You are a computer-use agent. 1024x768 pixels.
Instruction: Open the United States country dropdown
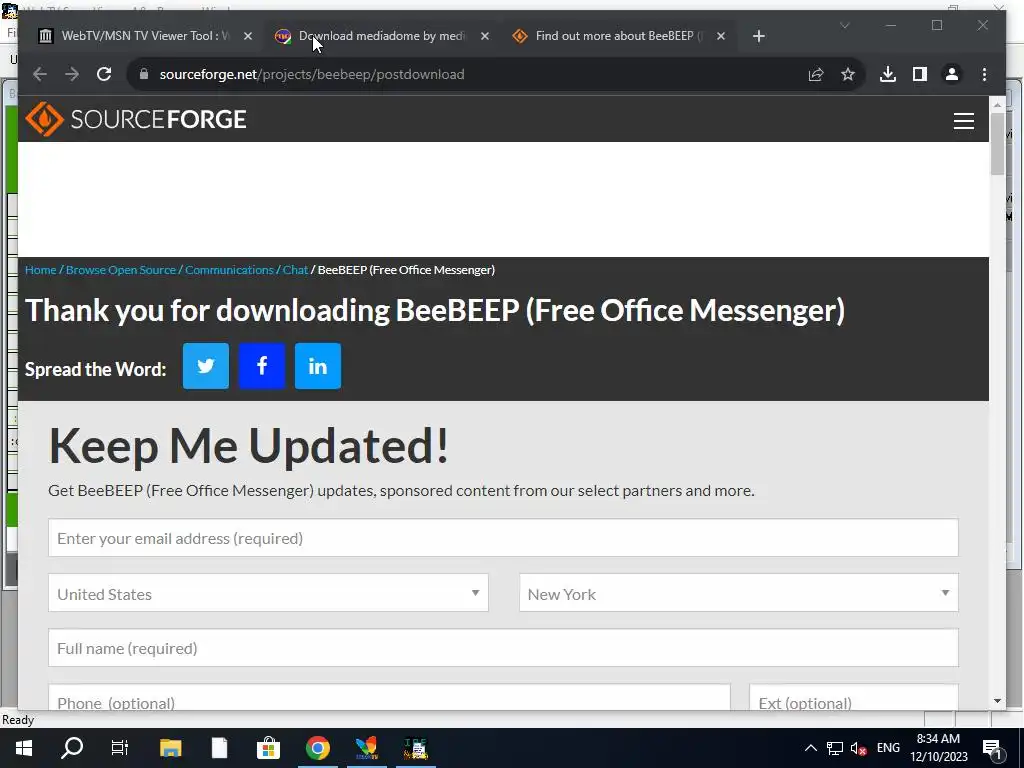[268, 593]
